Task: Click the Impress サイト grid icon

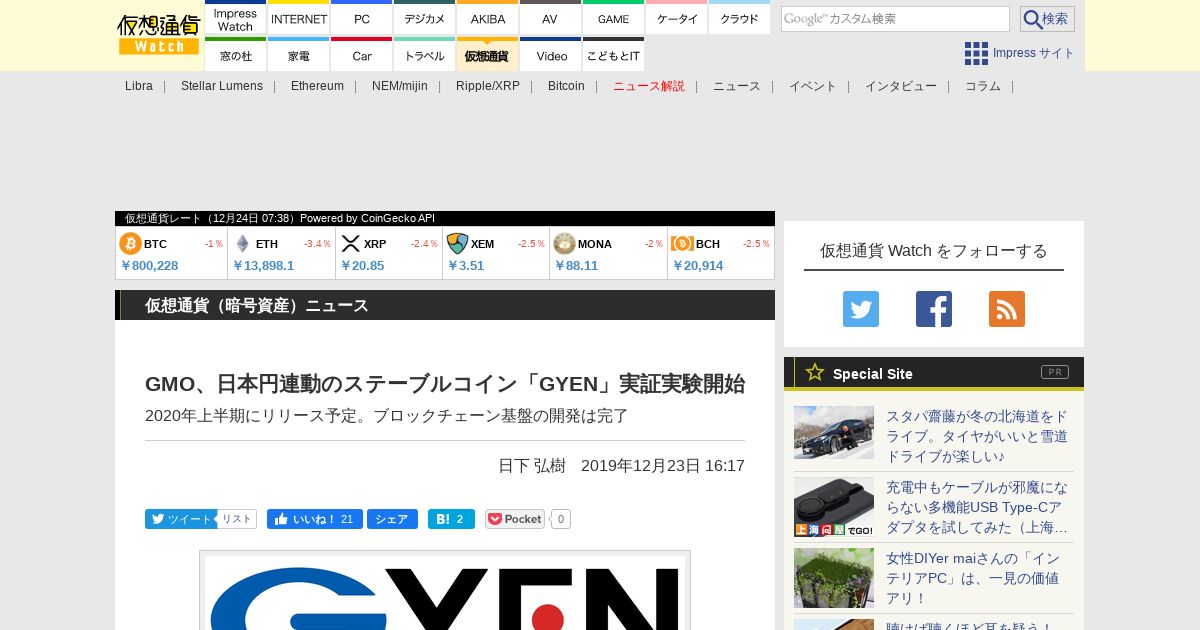Action: tap(976, 53)
